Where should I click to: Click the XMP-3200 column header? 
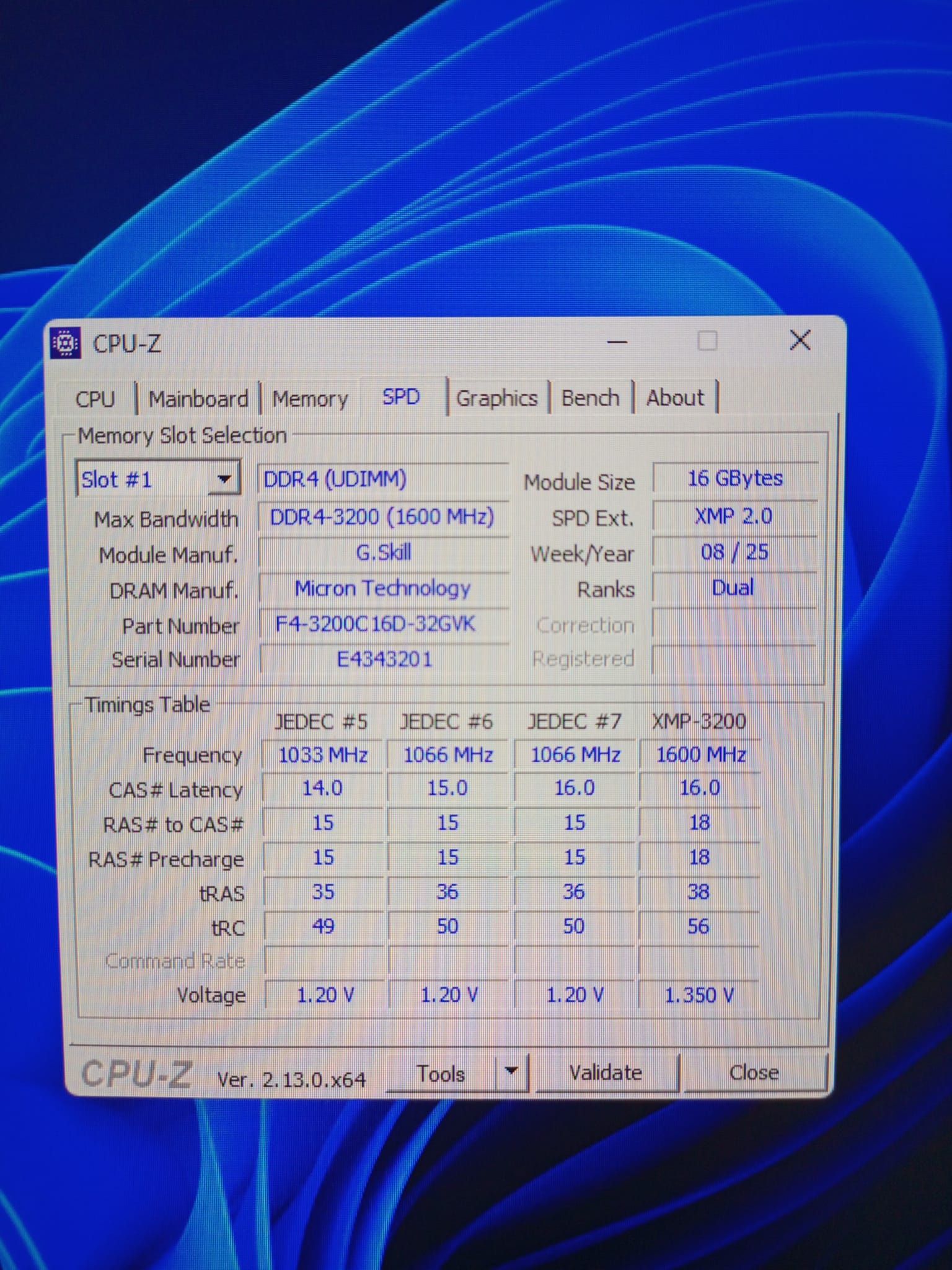click(x=699, y=721)
